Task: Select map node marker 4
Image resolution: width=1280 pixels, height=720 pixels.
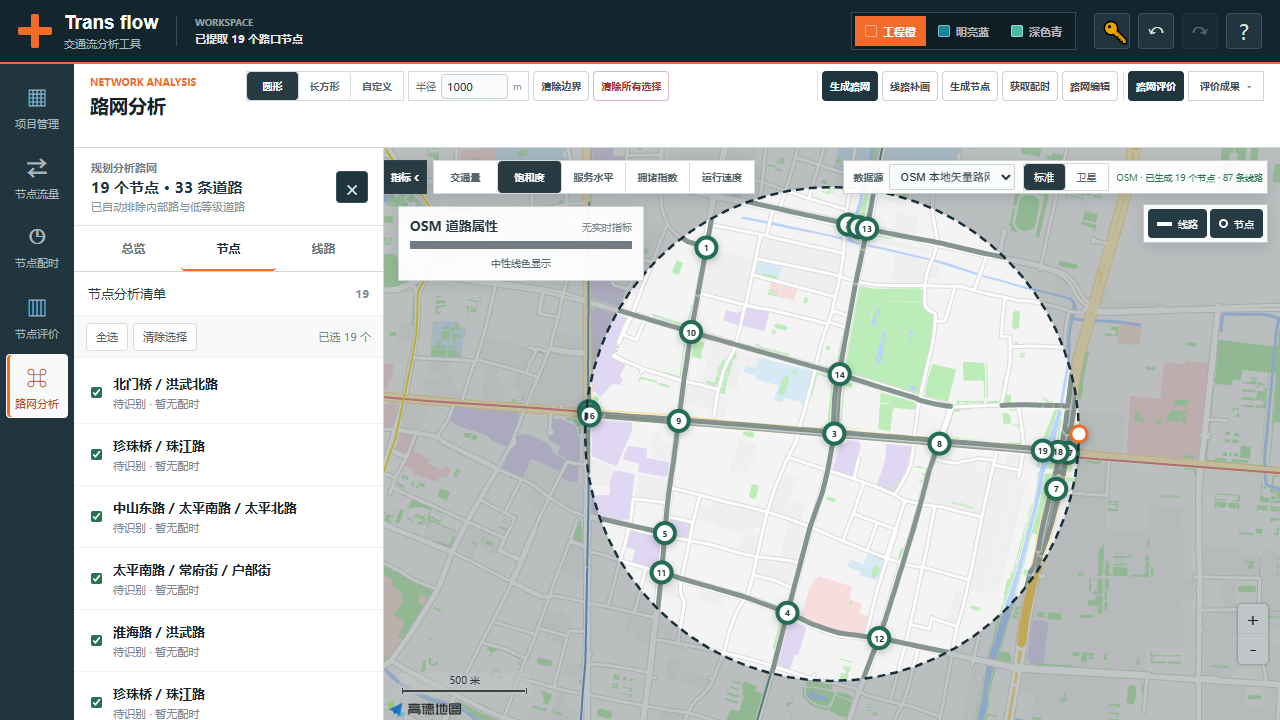Action: pyautogui.click(x=787, y=613)
